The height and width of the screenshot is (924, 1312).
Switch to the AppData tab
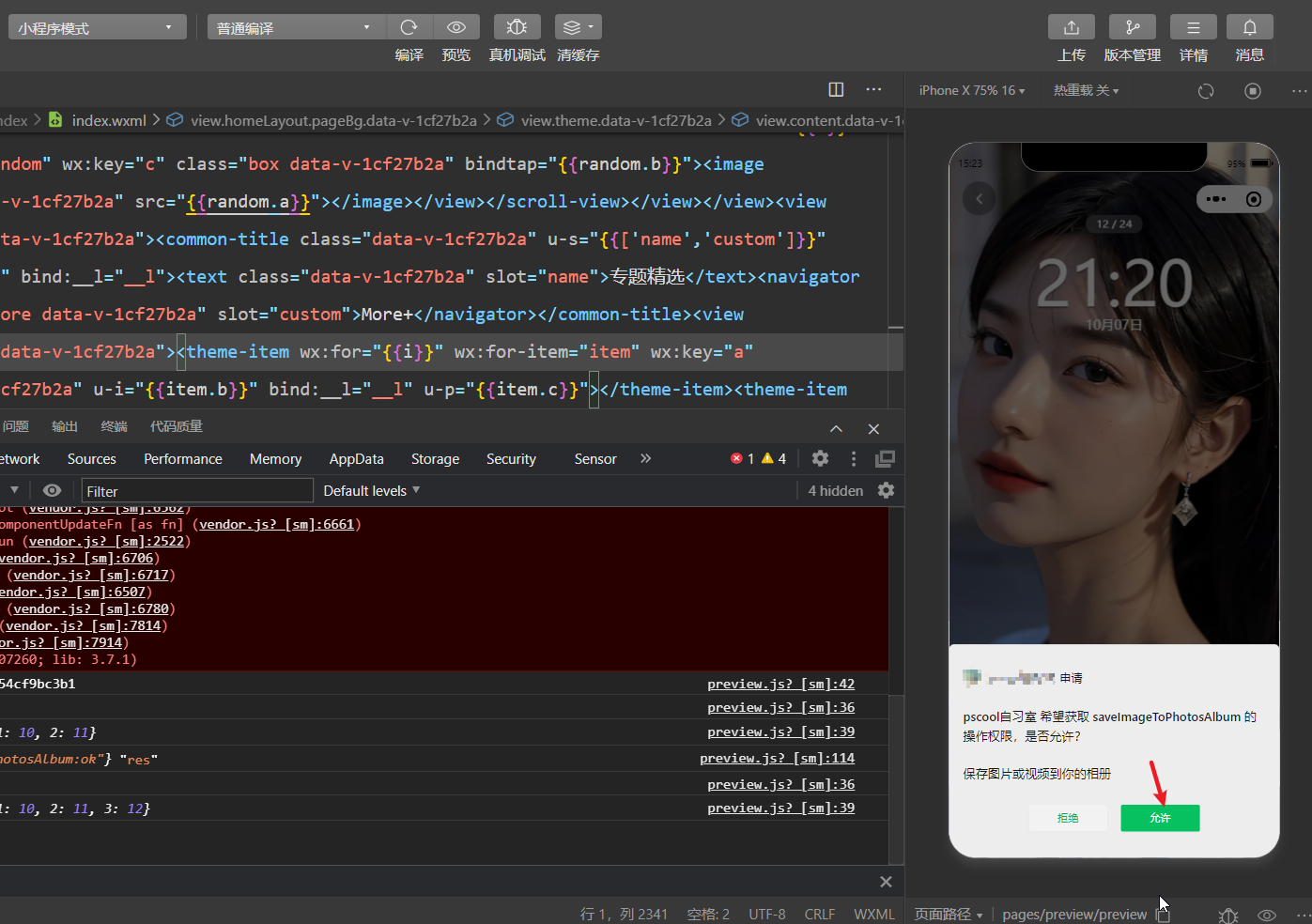coord(357,459)
